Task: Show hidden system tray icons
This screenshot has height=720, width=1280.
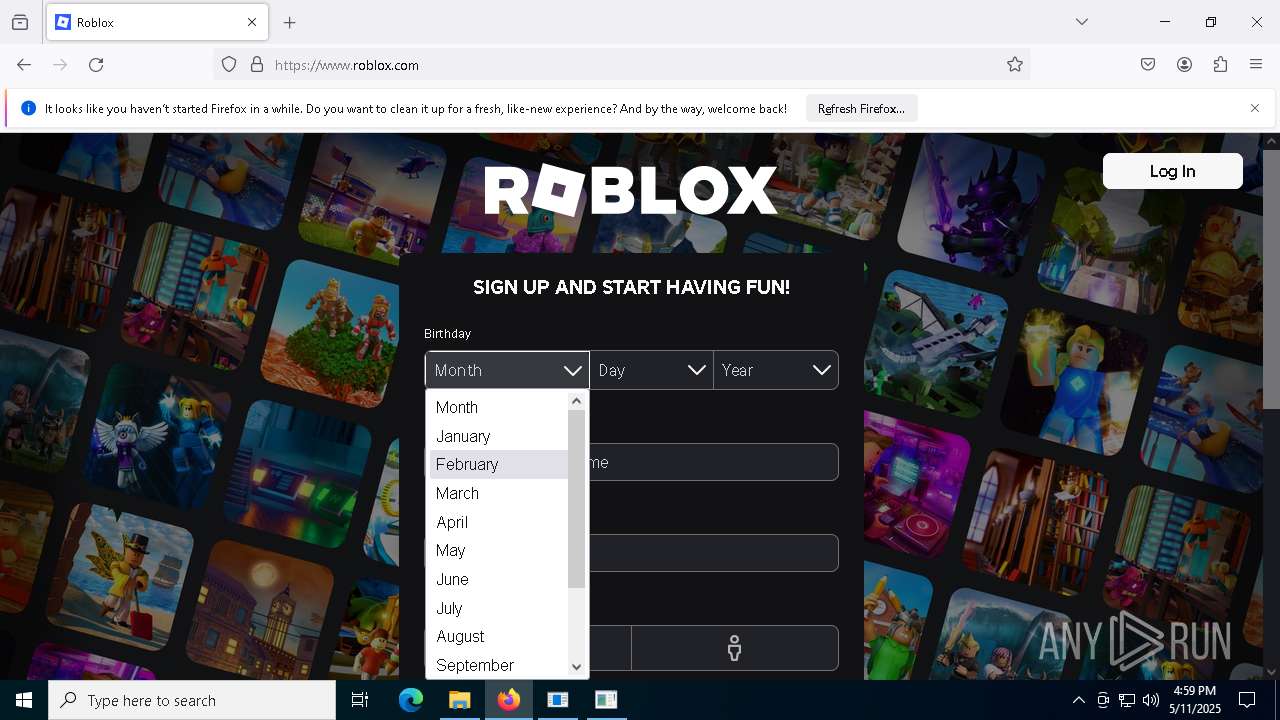Action: click(x=1078, y=700)
